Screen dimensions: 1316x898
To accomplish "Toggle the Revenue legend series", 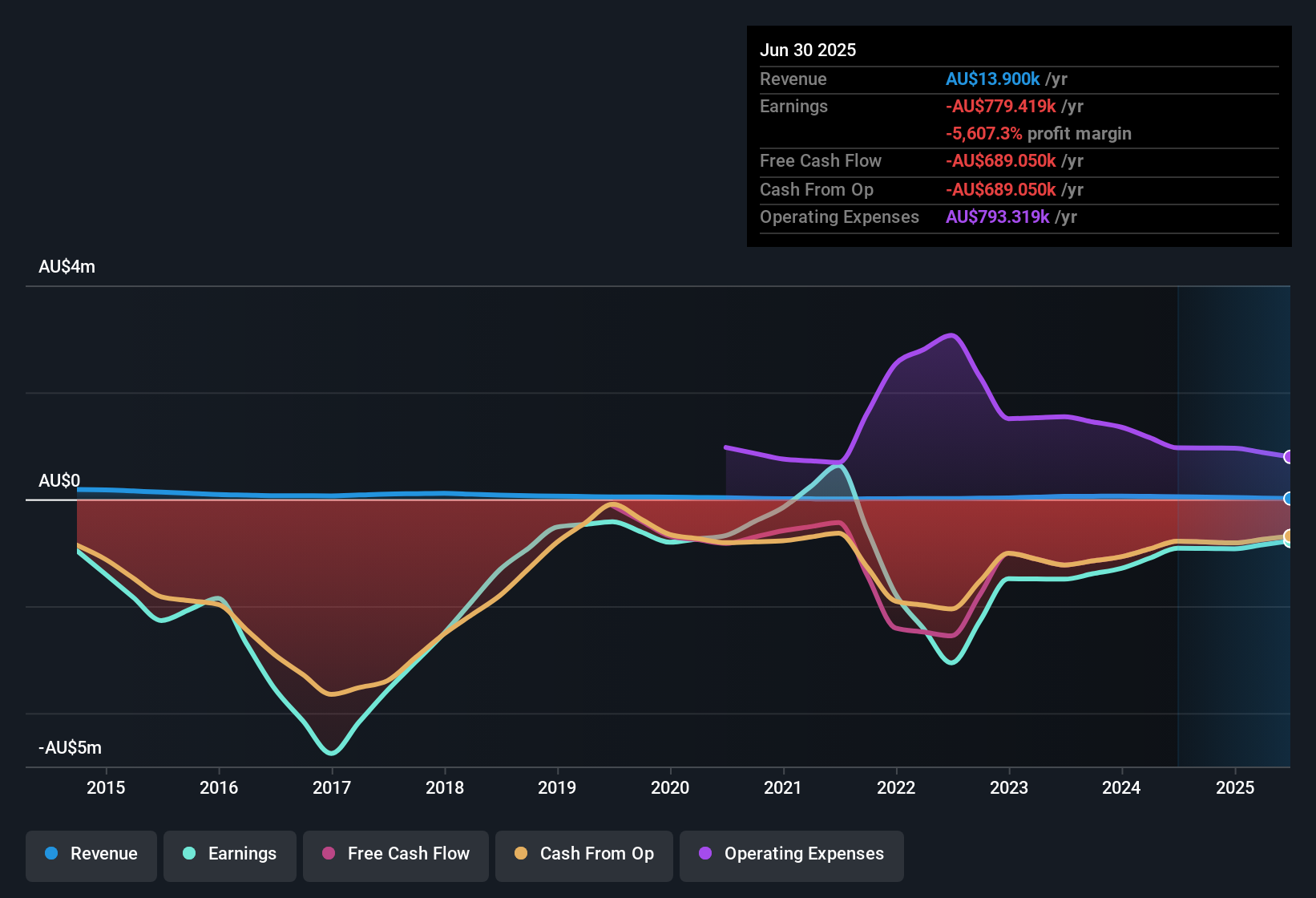I will (91, 854).
